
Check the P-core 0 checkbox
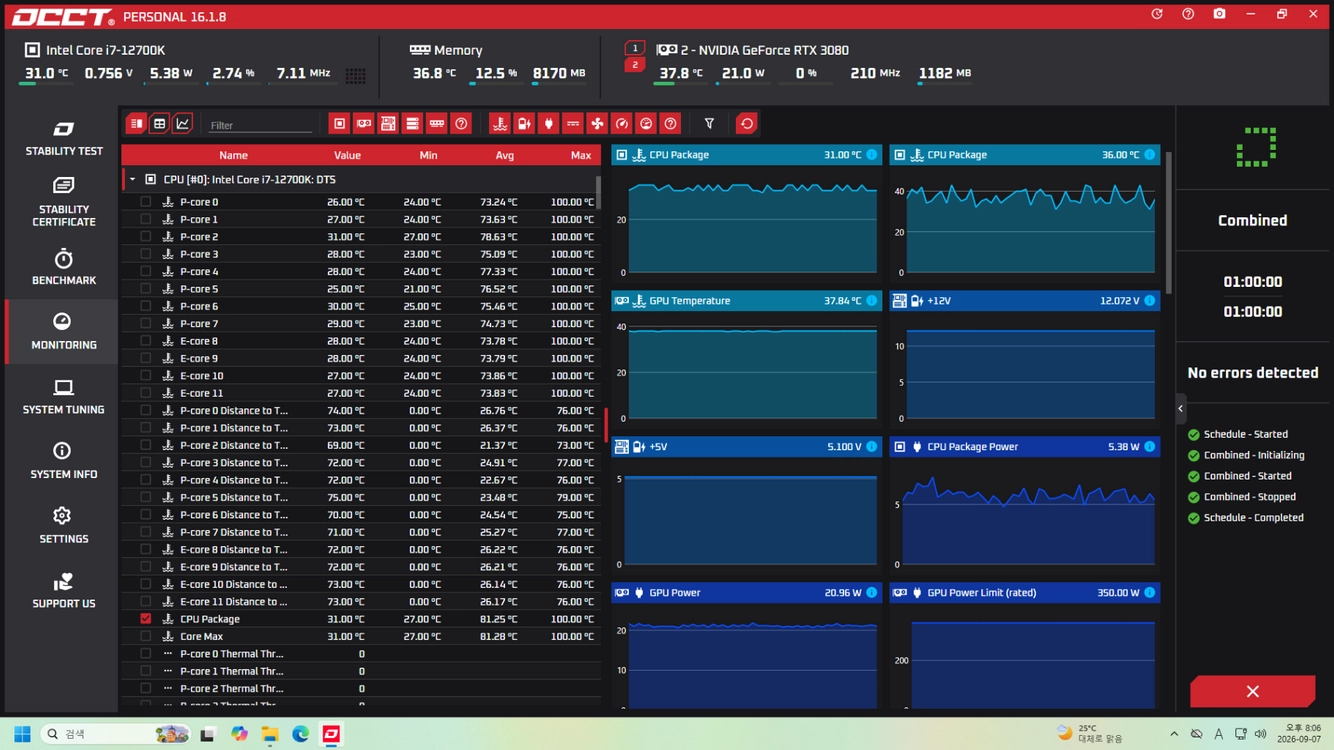[146, 202]
